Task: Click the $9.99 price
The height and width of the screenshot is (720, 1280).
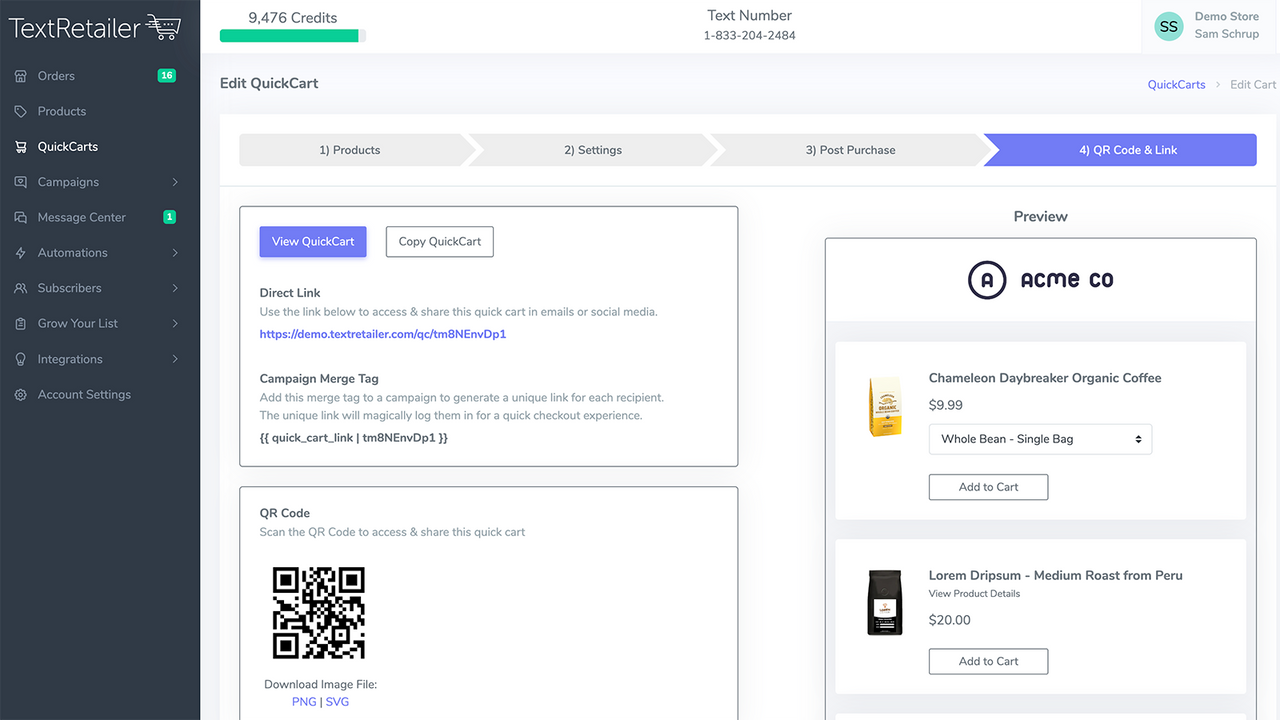Action: click(x=946, y=405)
